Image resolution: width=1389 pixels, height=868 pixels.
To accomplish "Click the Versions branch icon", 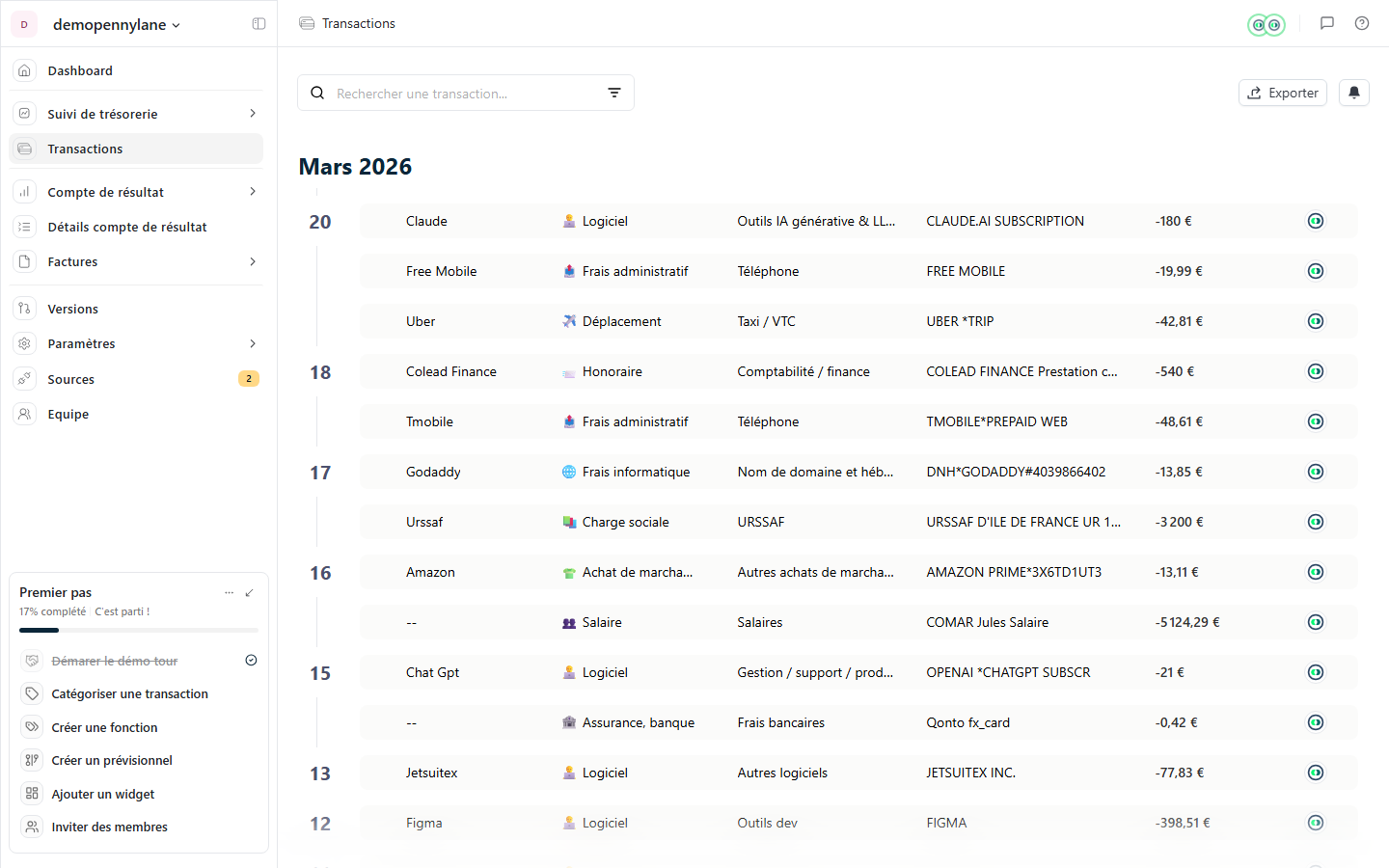I will (25, 309).
